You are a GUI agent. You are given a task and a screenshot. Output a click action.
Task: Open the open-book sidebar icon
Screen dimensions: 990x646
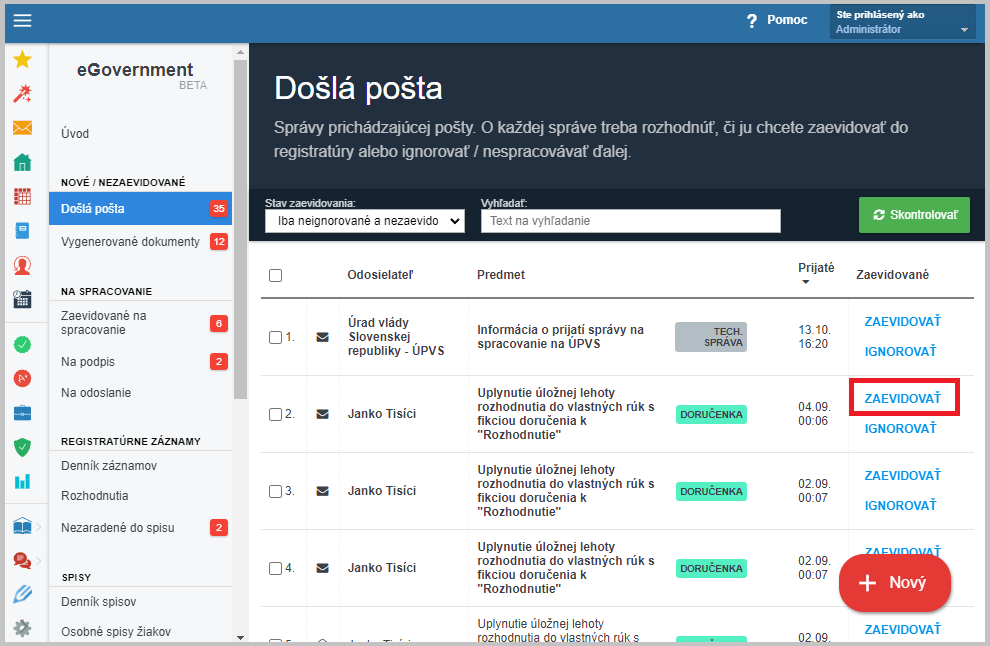tap(22, 525)
